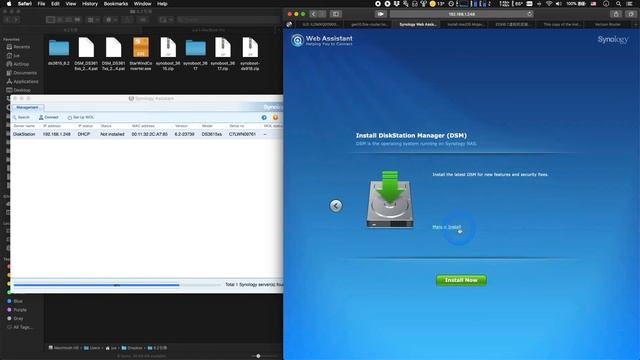
Task: Switch to the Verizon Router tab
Action: point(608,24)
